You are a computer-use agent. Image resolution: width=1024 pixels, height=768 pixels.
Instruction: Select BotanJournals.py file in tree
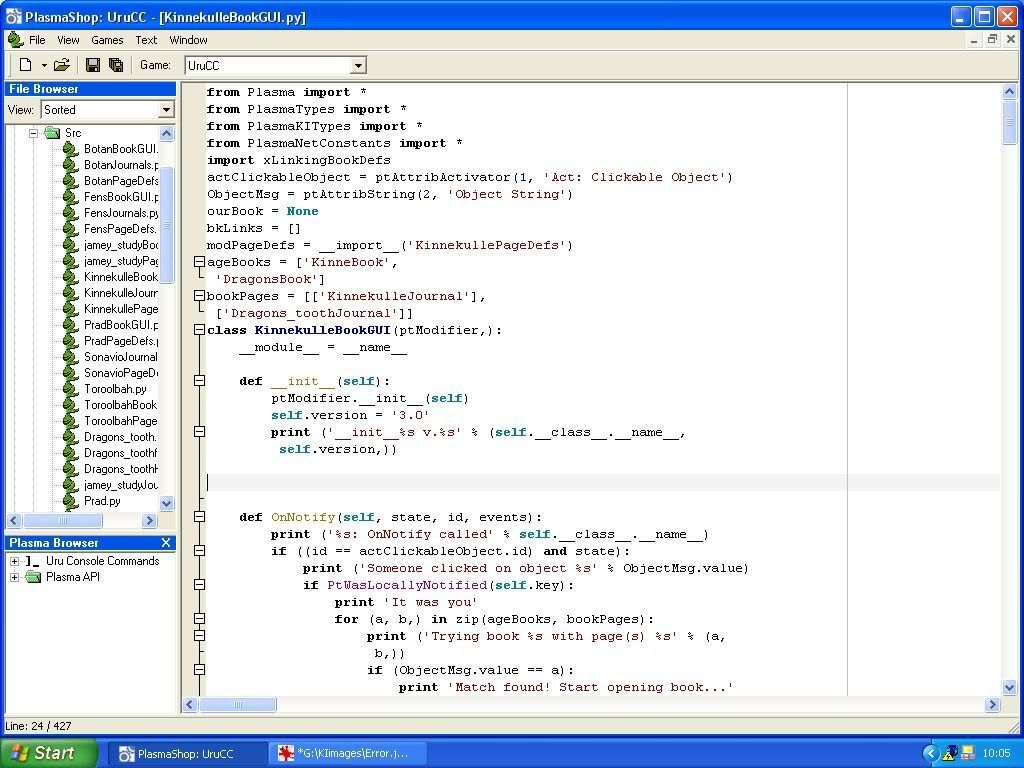(x=121, y=165)
